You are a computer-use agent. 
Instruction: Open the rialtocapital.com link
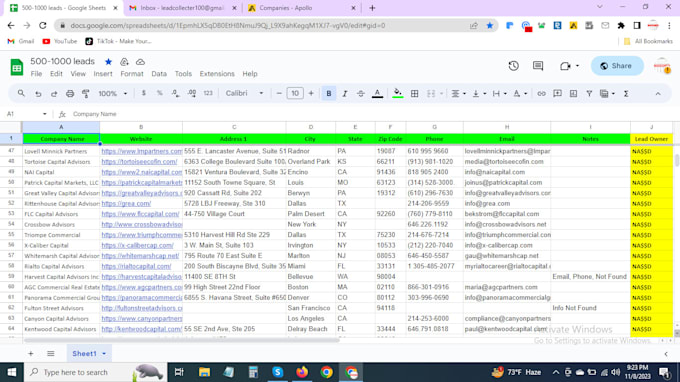click(x=136, y=266)
